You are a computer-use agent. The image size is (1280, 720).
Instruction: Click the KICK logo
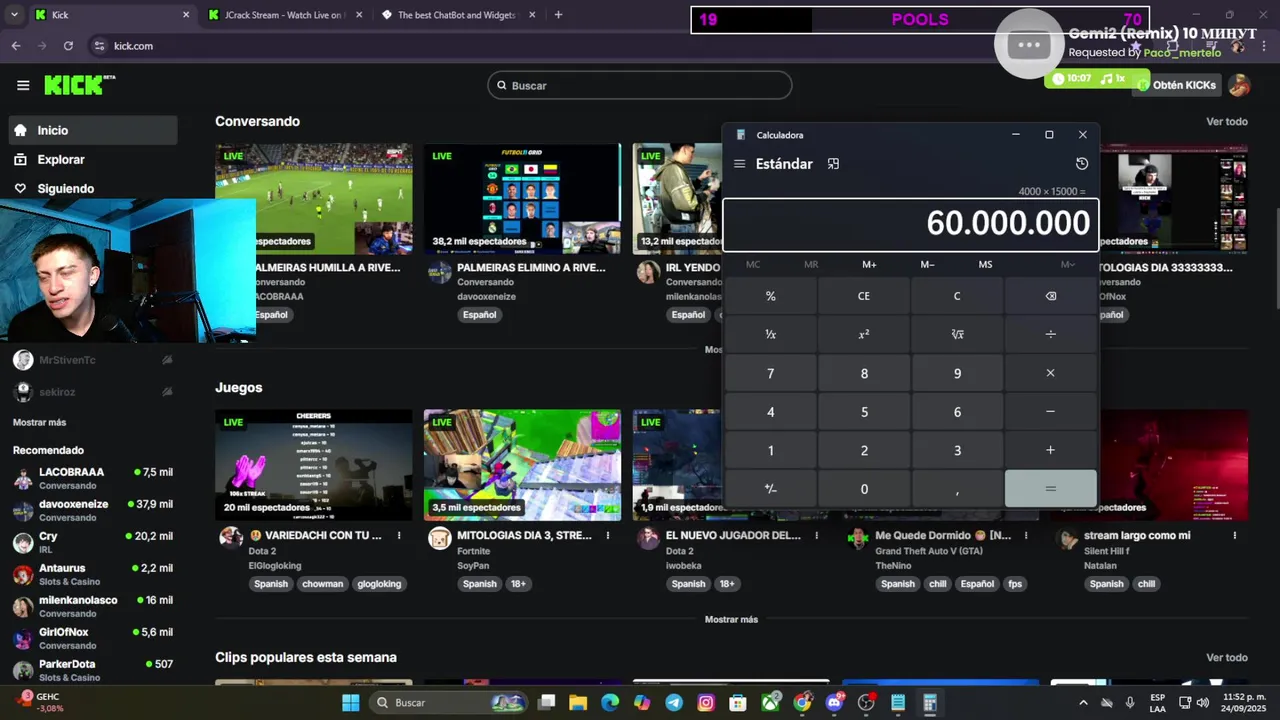79,85
